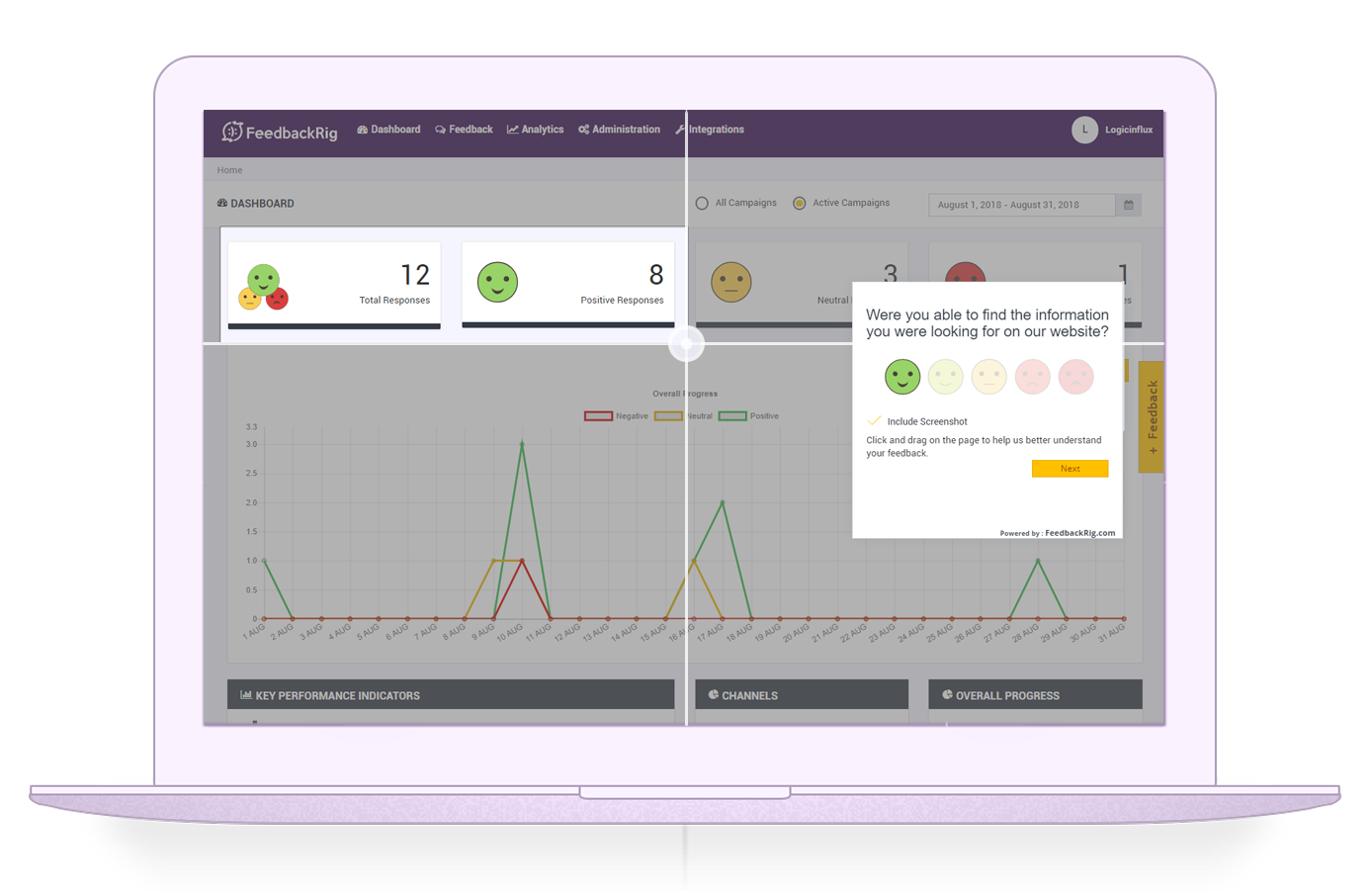Click Home in the breadcrumb
1372x891 pixels.
pos(229,169)
